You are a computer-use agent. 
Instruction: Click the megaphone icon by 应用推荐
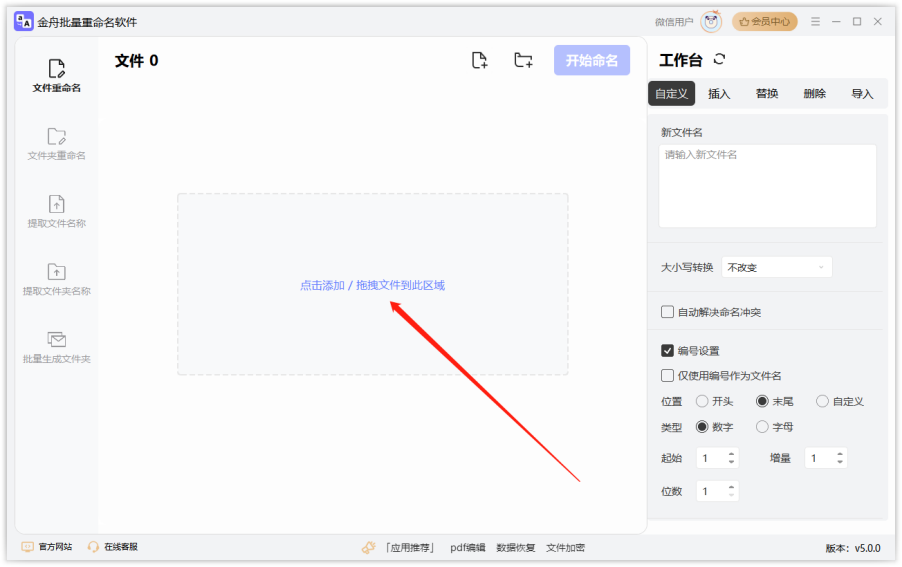click(368, 547)
